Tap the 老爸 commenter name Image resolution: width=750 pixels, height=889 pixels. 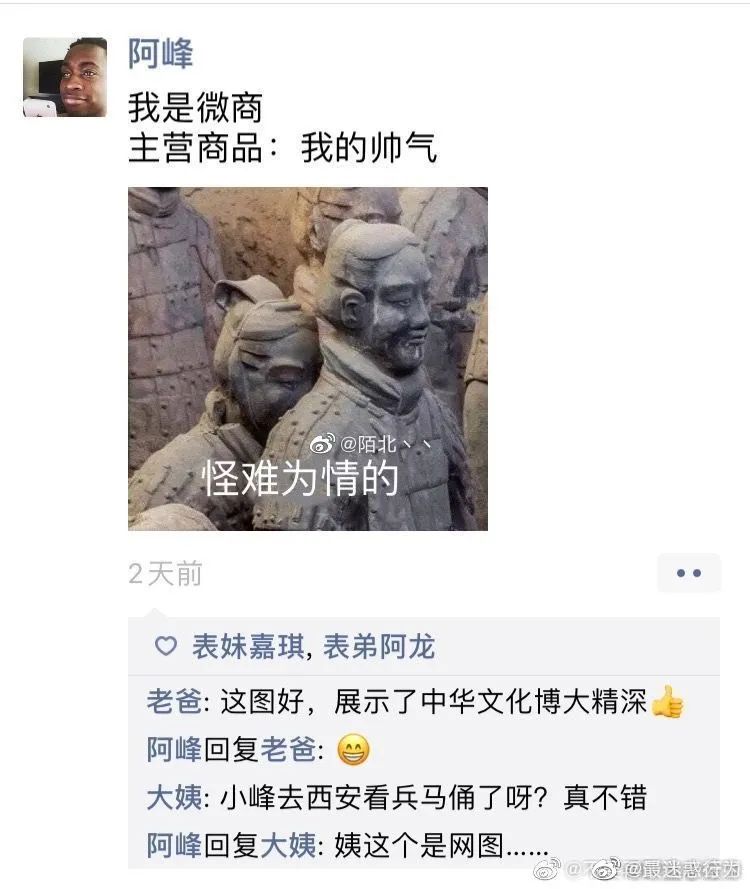(x=174, y=701)
